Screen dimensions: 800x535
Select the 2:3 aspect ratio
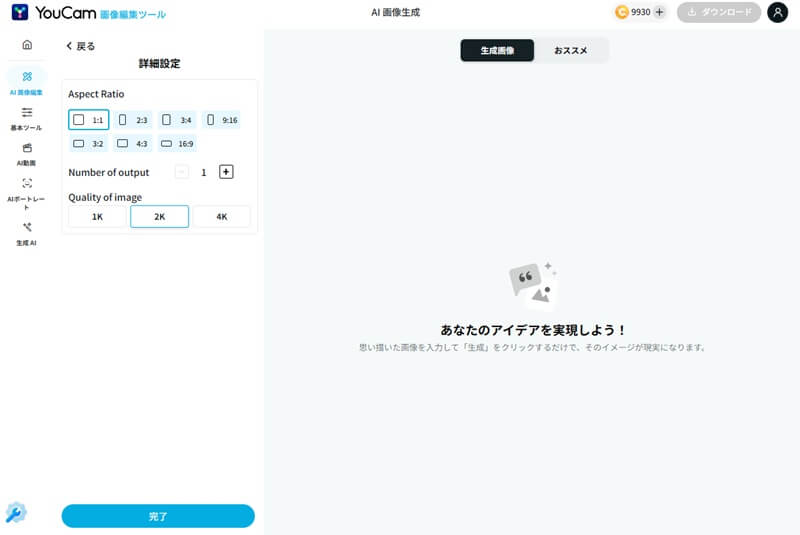tap(133, 120)
